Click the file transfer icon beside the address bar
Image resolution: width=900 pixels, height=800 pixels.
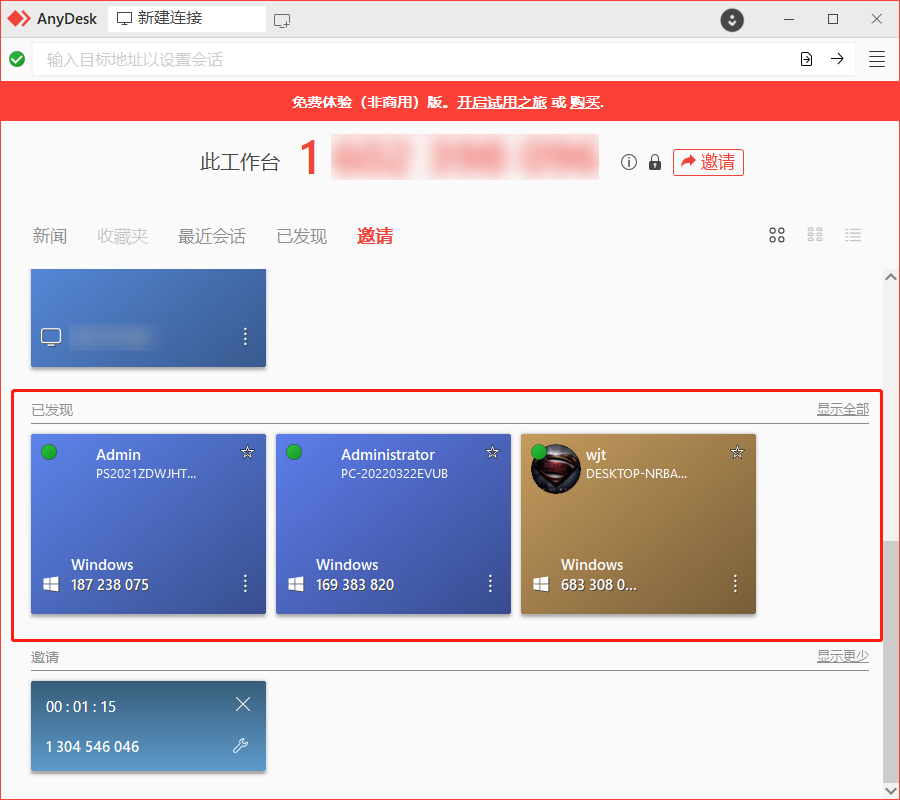coord(806,59)
